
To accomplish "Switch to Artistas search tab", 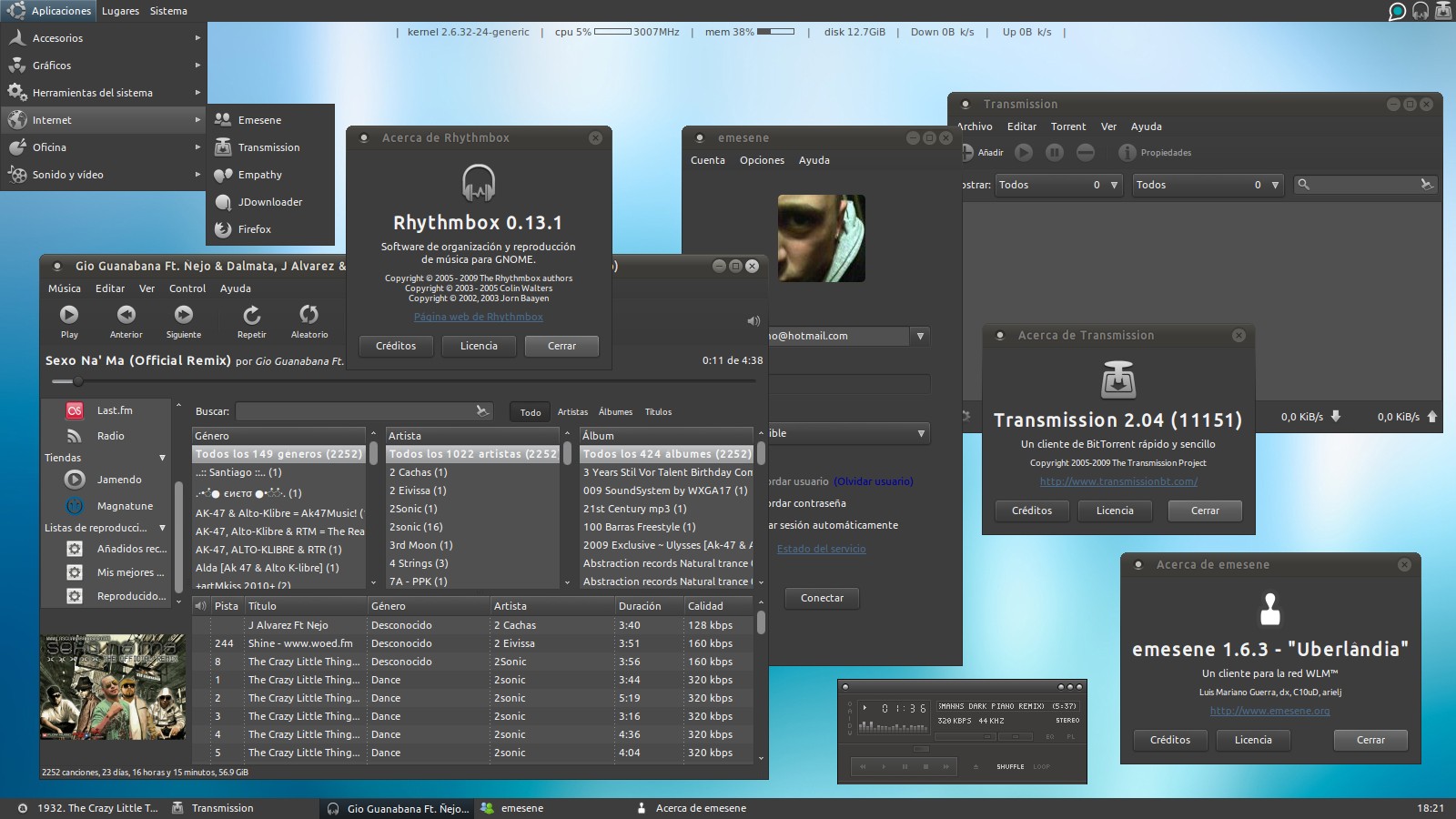I will point(572,412).
